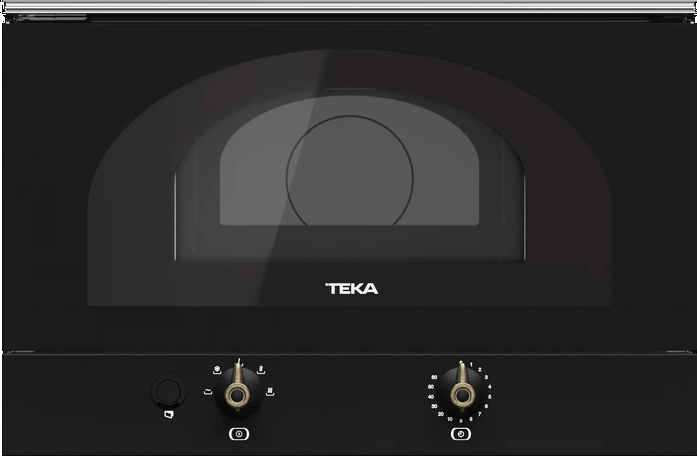This screenshot has height=456, width=697.
Task: Click the left-most mode icon on function dial
Action: point(206,391)
